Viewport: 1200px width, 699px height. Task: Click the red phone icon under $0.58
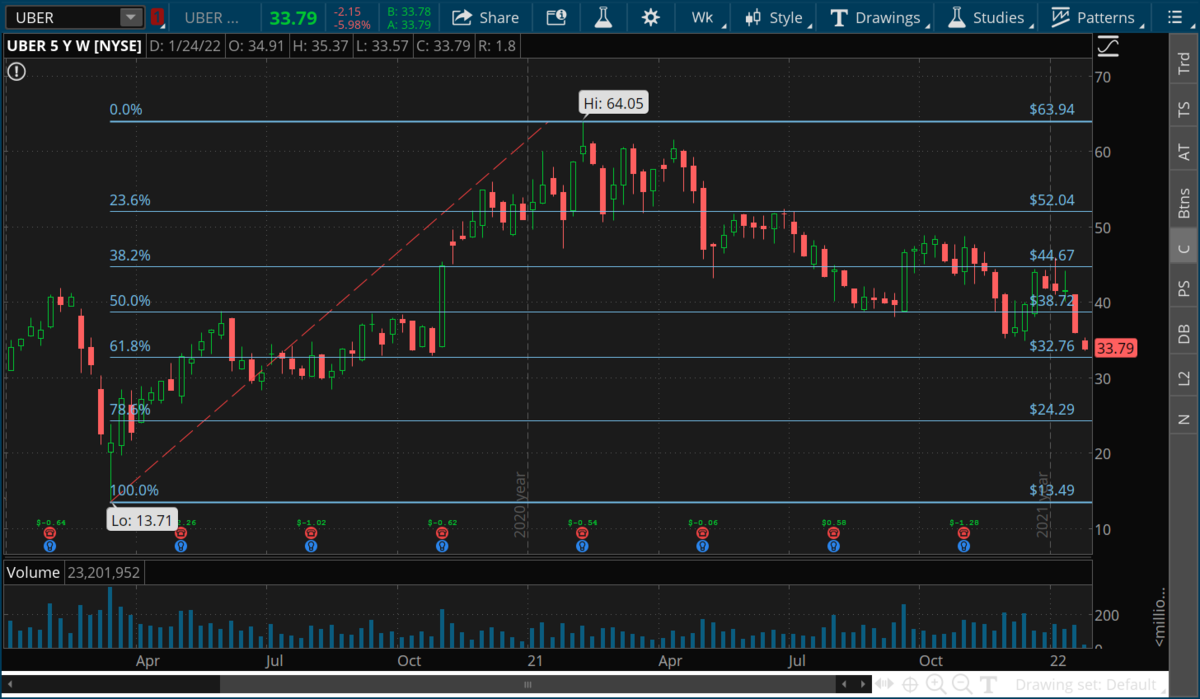click(x=832, y=534)
